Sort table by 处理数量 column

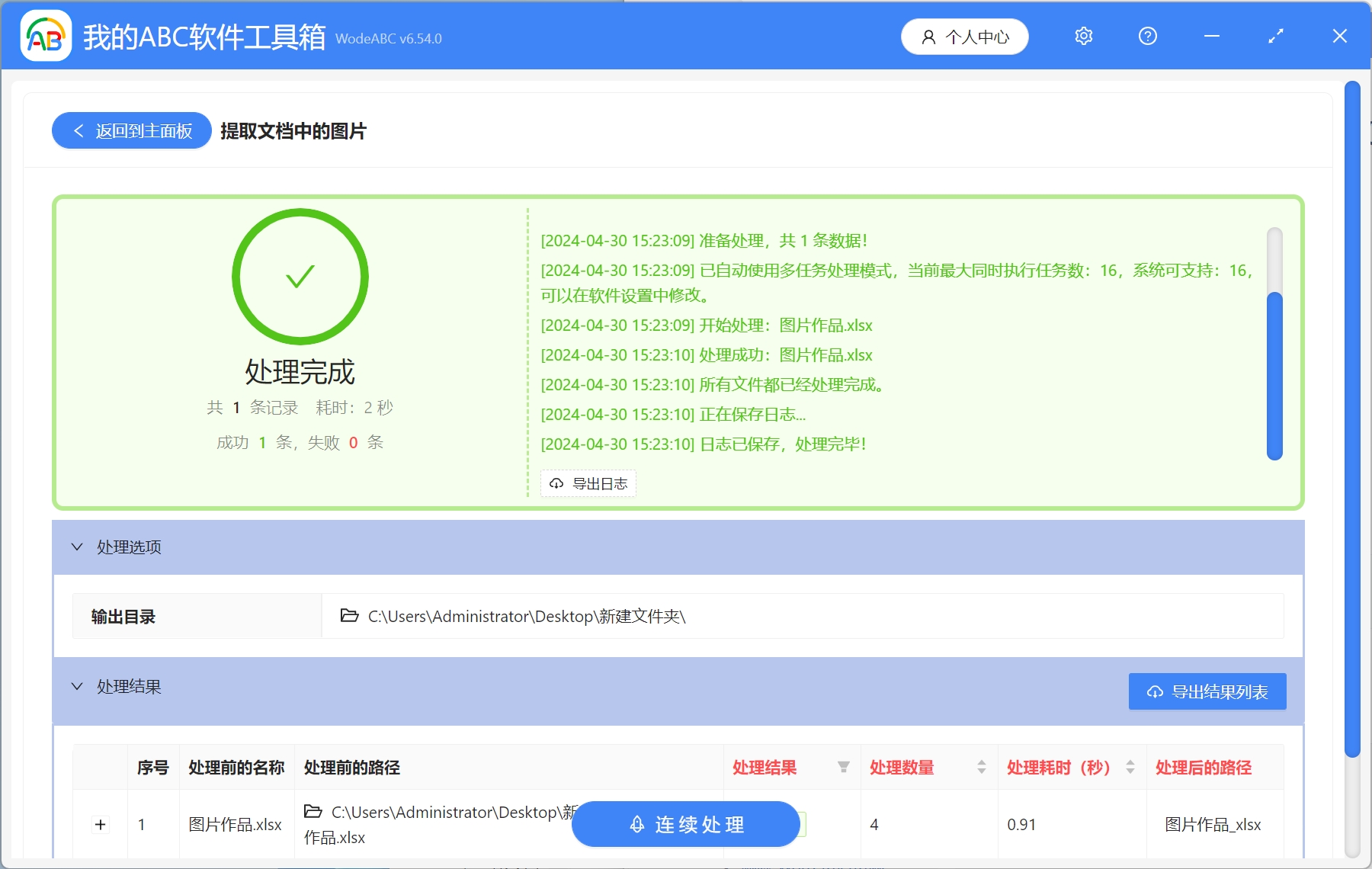click(980, 768)
